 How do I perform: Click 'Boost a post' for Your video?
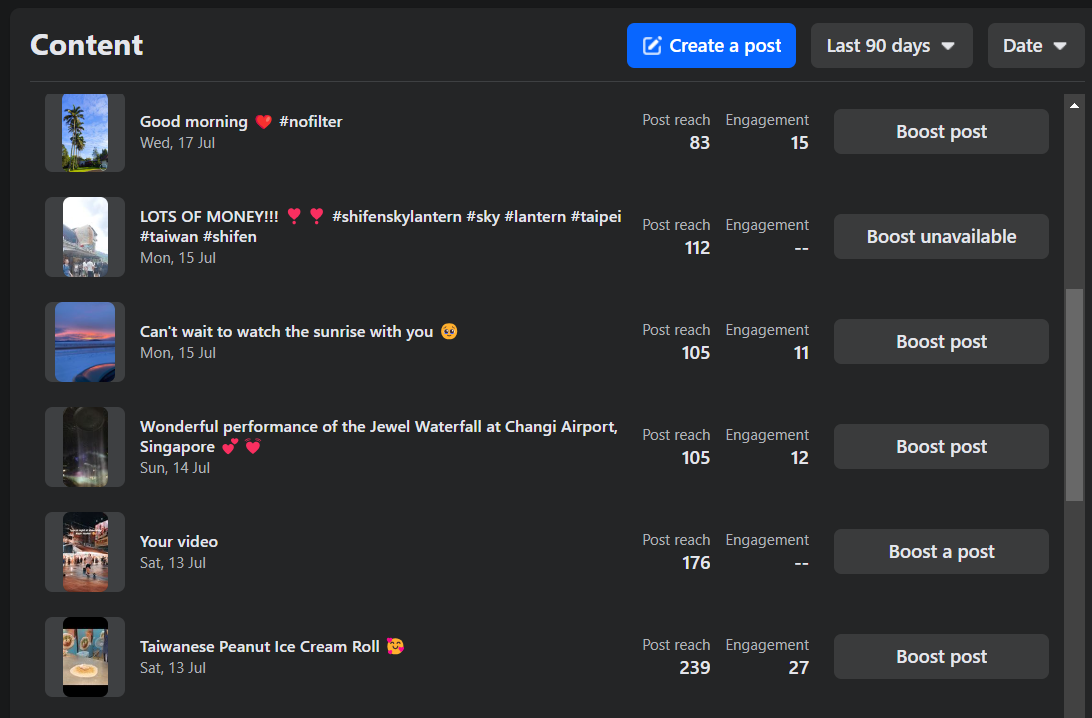941,552
